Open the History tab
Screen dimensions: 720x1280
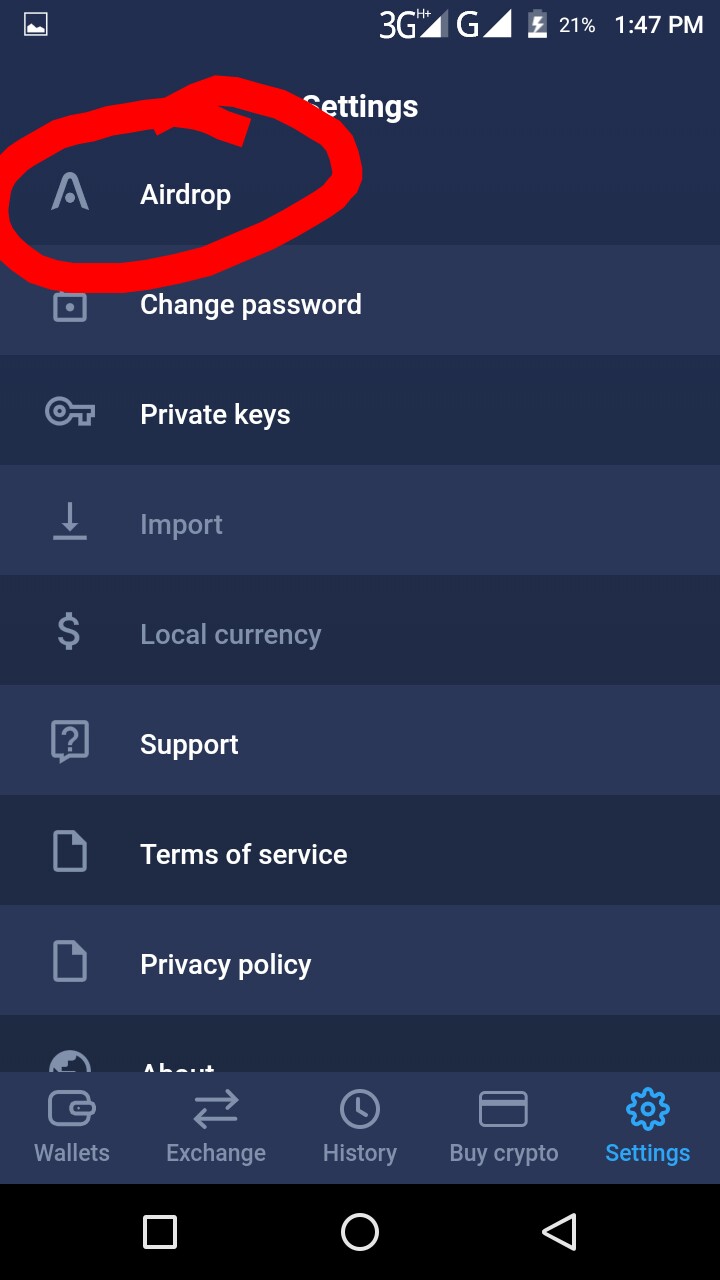coord(360,1127)
